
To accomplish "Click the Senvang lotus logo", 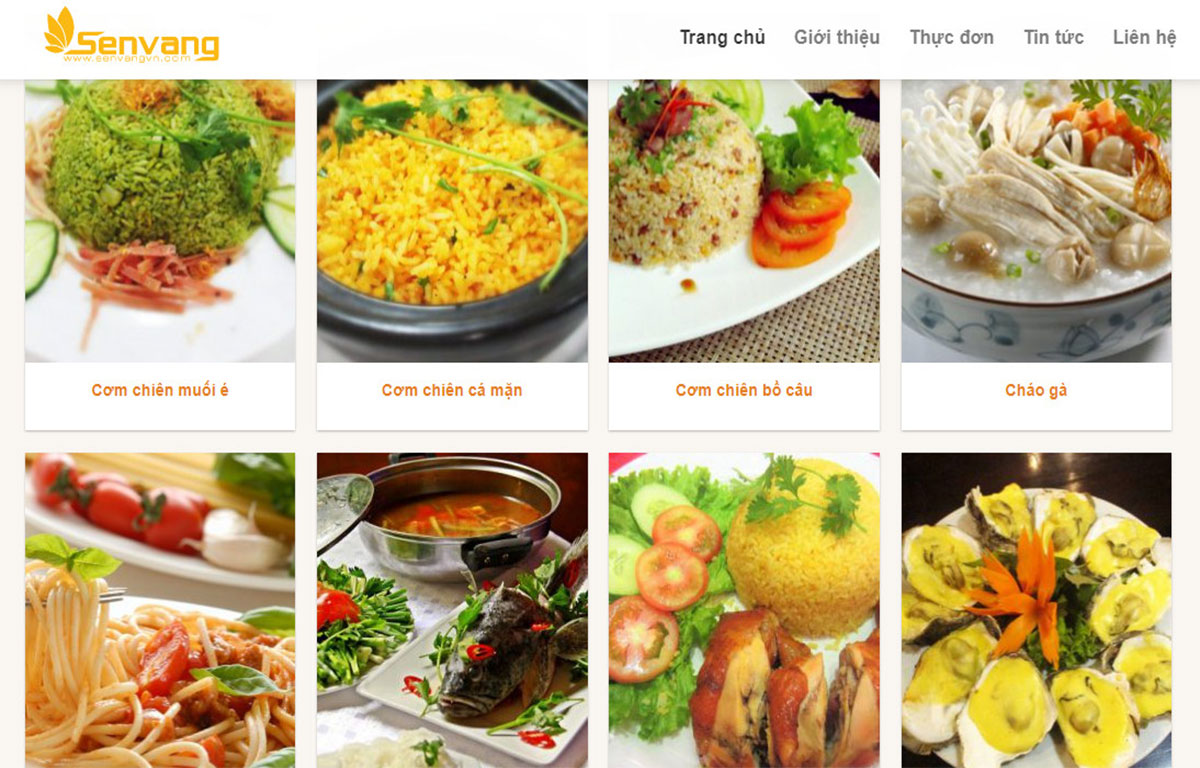I will [131, 36].
